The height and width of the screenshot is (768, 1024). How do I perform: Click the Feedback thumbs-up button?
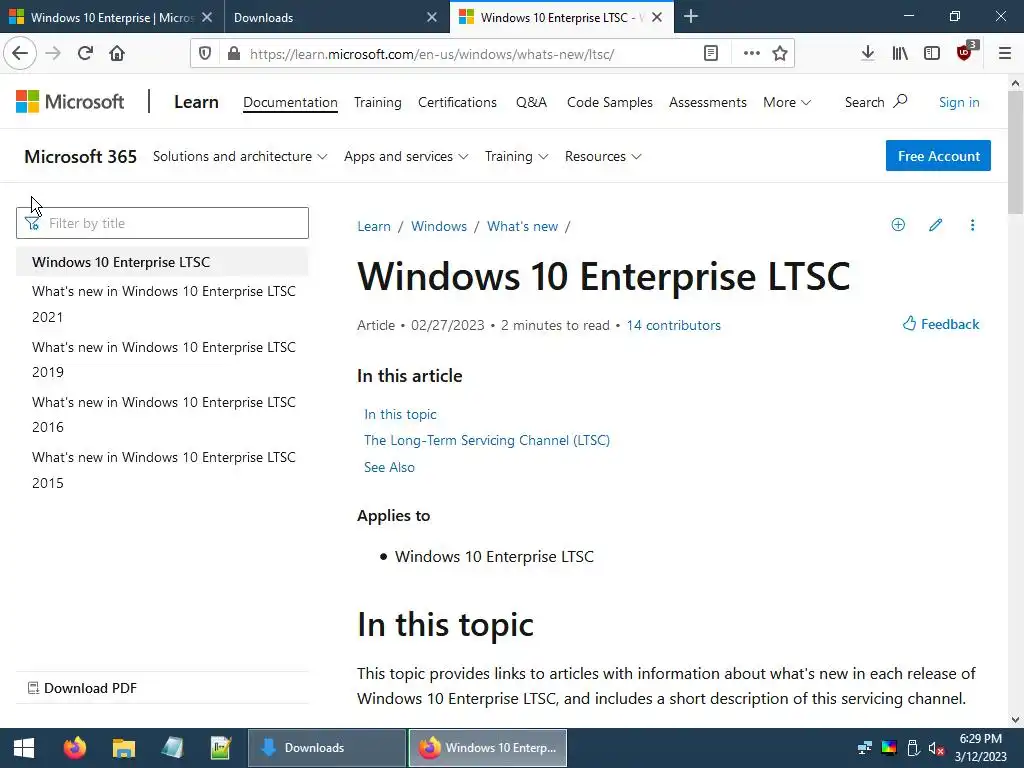pos(940,324)
